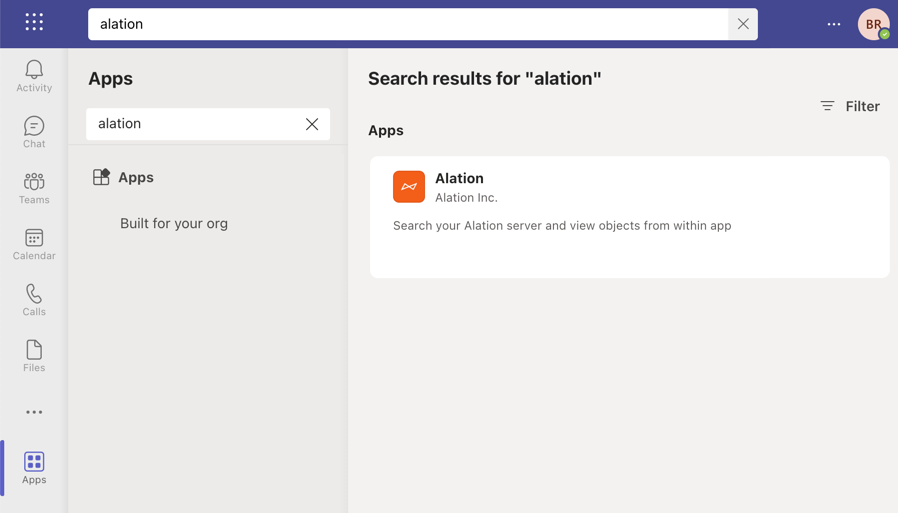
Task: Open the Alation app card
Action: coord(629,217)
